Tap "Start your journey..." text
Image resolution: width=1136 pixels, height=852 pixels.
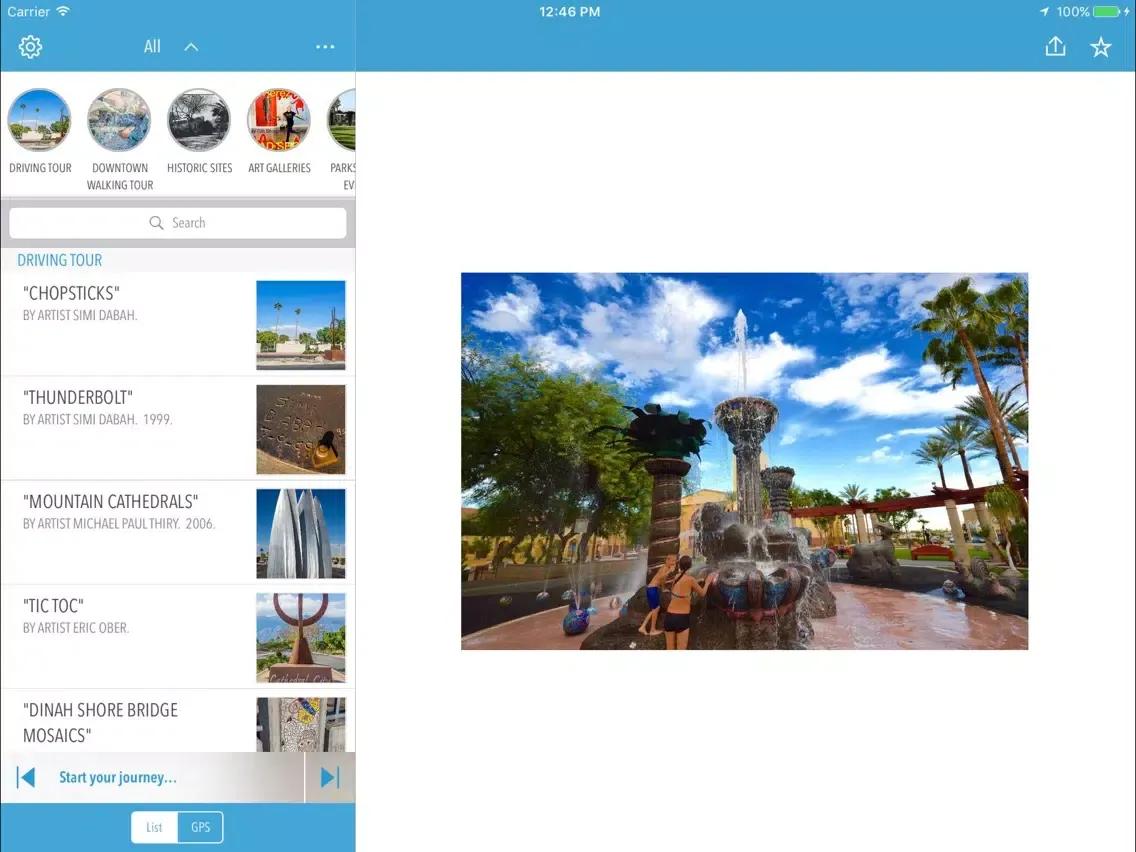(x=118, y=777)
